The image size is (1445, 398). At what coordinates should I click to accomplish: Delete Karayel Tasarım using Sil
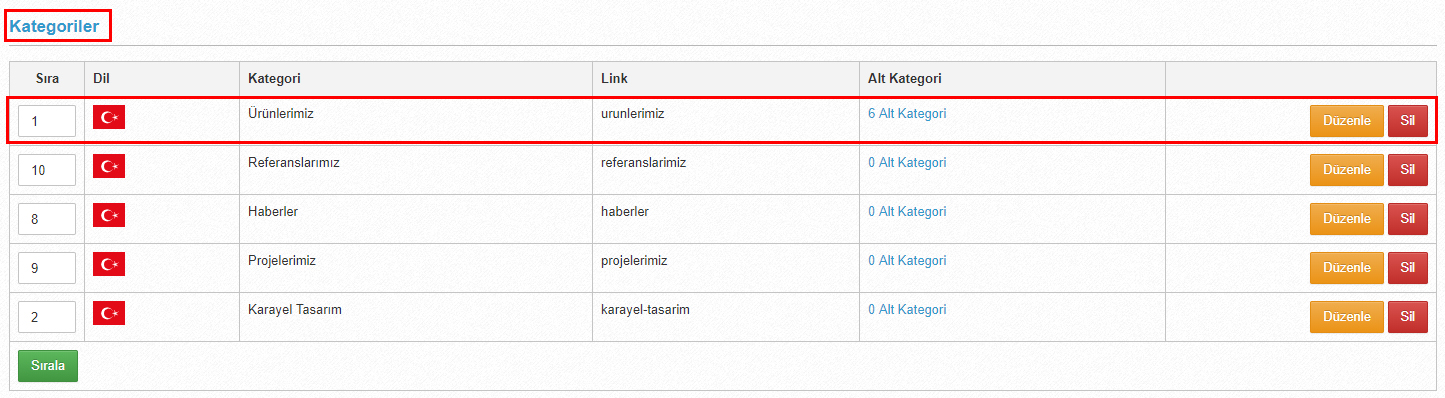pyautogui.click(x=1408, y=317)
